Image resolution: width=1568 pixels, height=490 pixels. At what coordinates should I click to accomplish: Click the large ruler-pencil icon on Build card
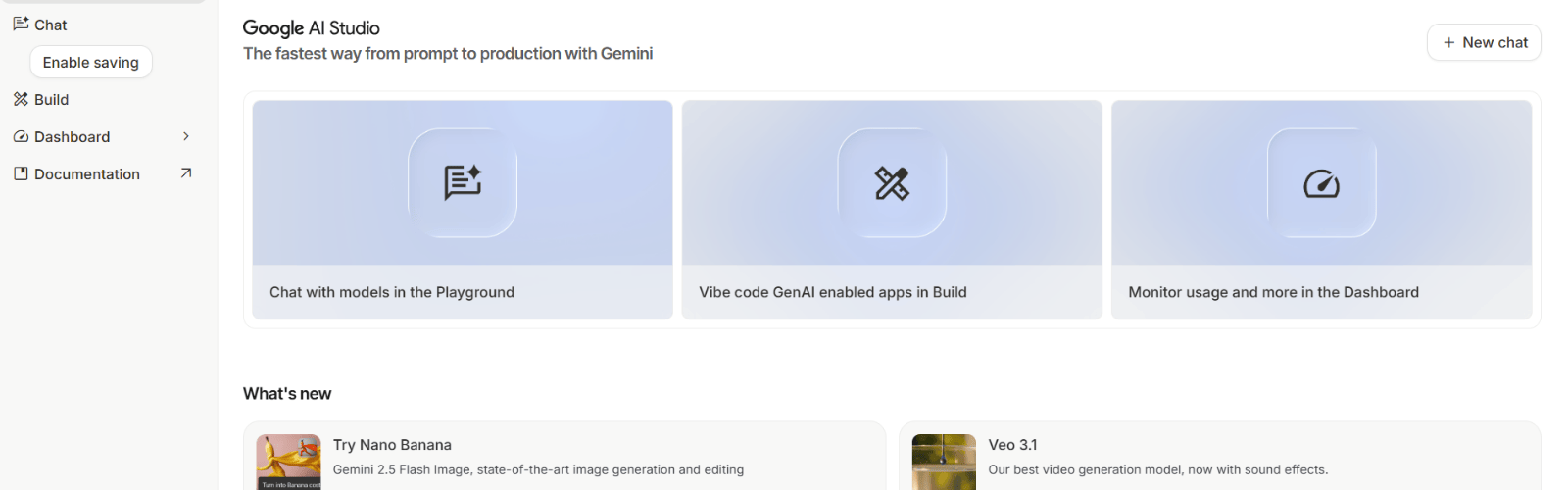pos(892,182)
